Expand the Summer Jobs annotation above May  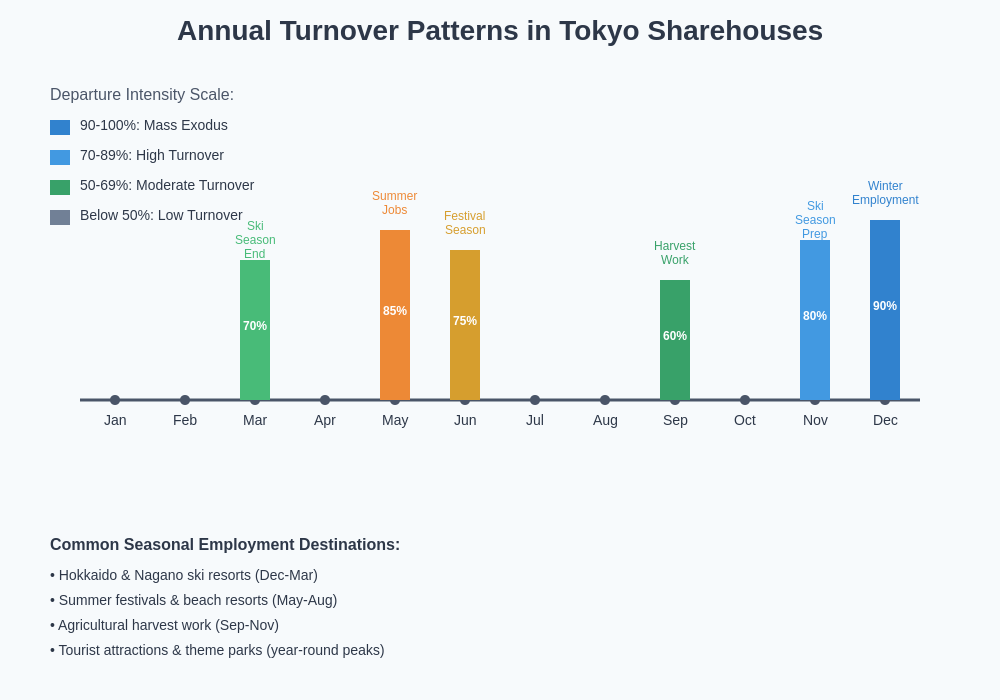pyautogui.click(x=394, y=204)
